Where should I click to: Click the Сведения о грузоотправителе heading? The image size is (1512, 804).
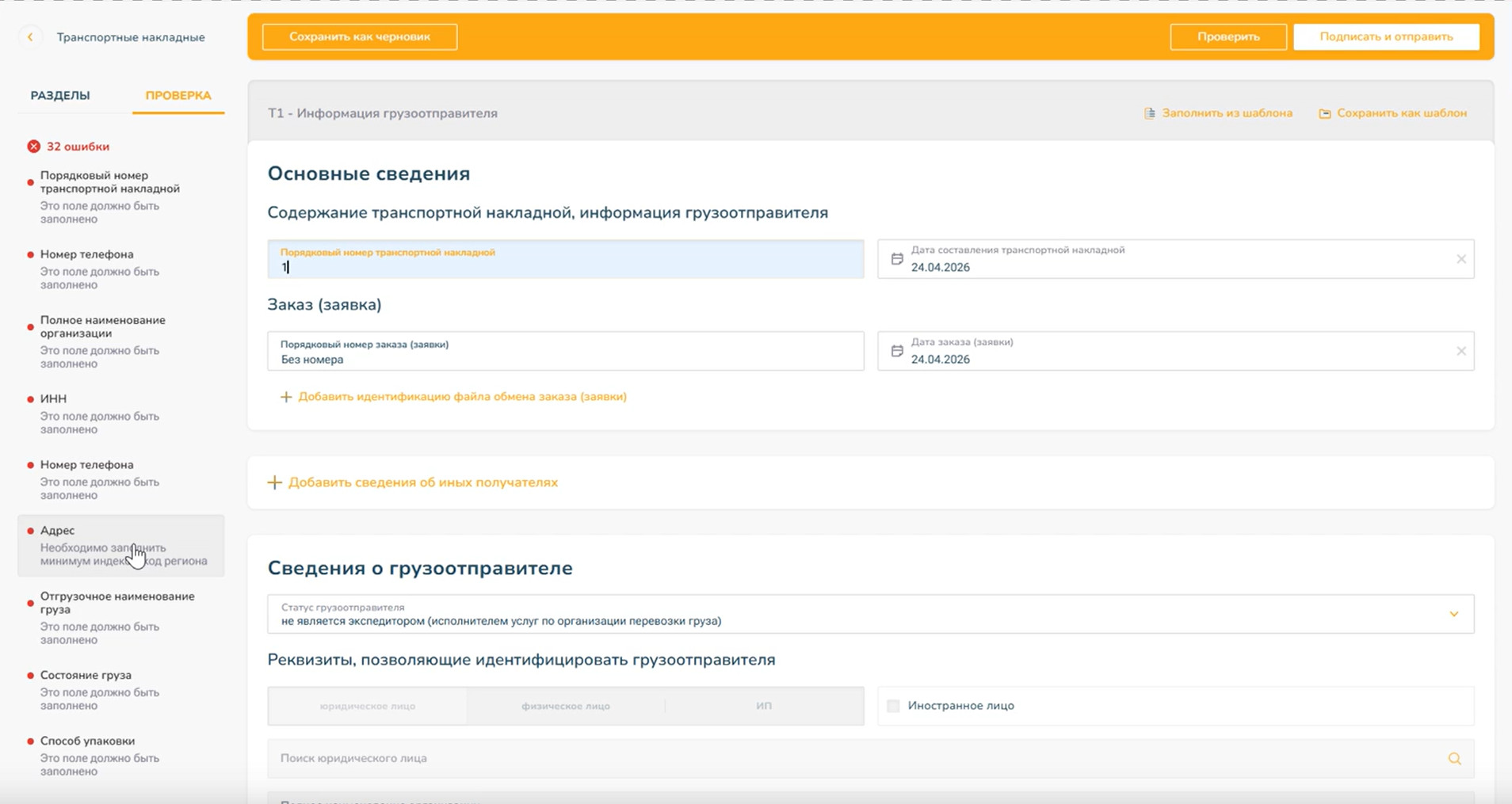tap(420, 568)
